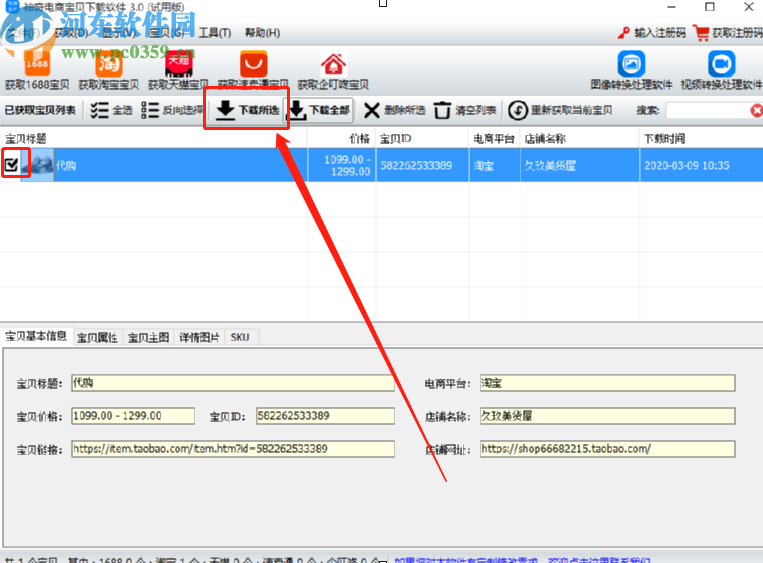Switch to the 宝贝基本信息 tab
The image size is (763, 563).
[x=36, y=336]
